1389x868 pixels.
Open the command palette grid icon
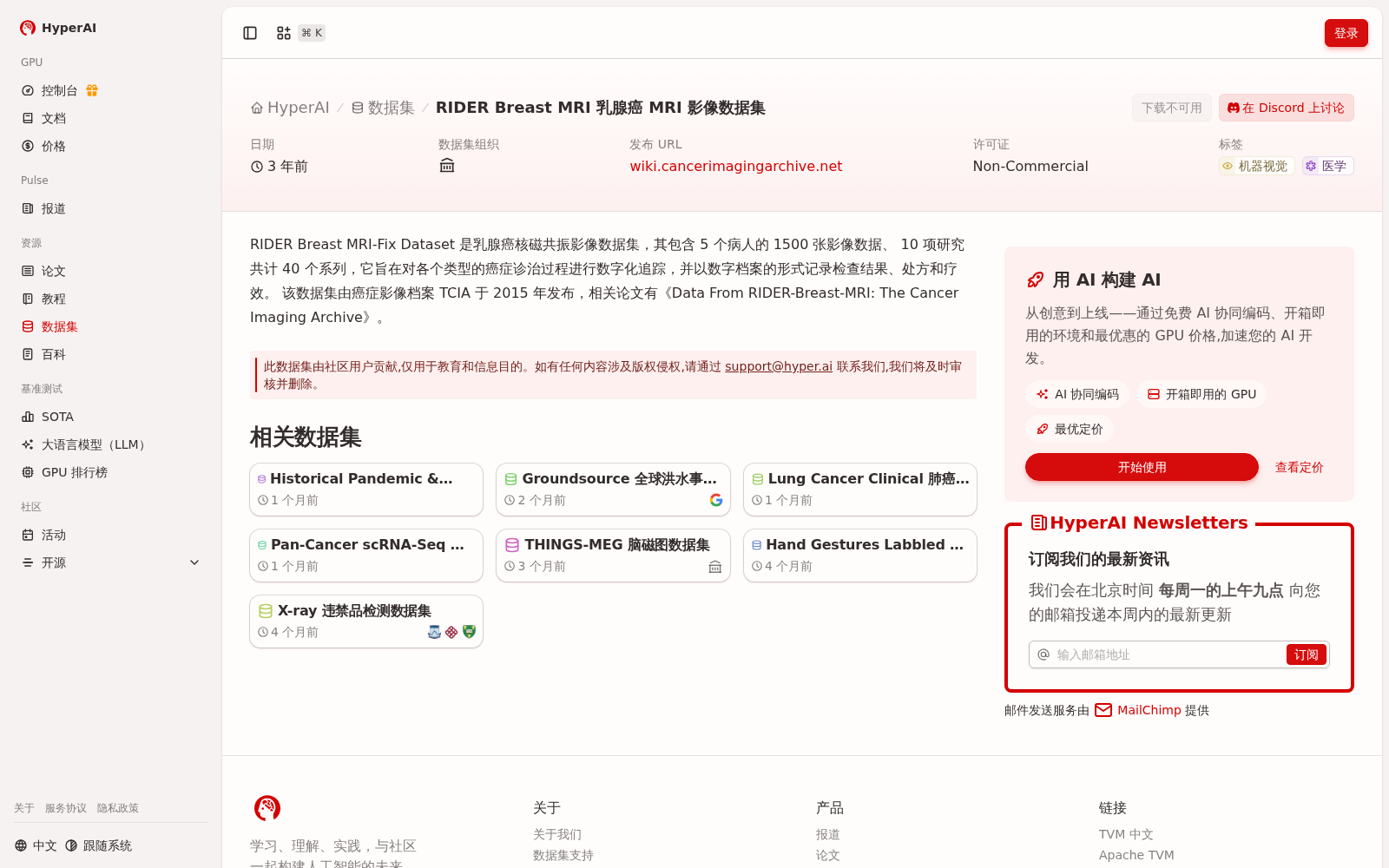284,33
